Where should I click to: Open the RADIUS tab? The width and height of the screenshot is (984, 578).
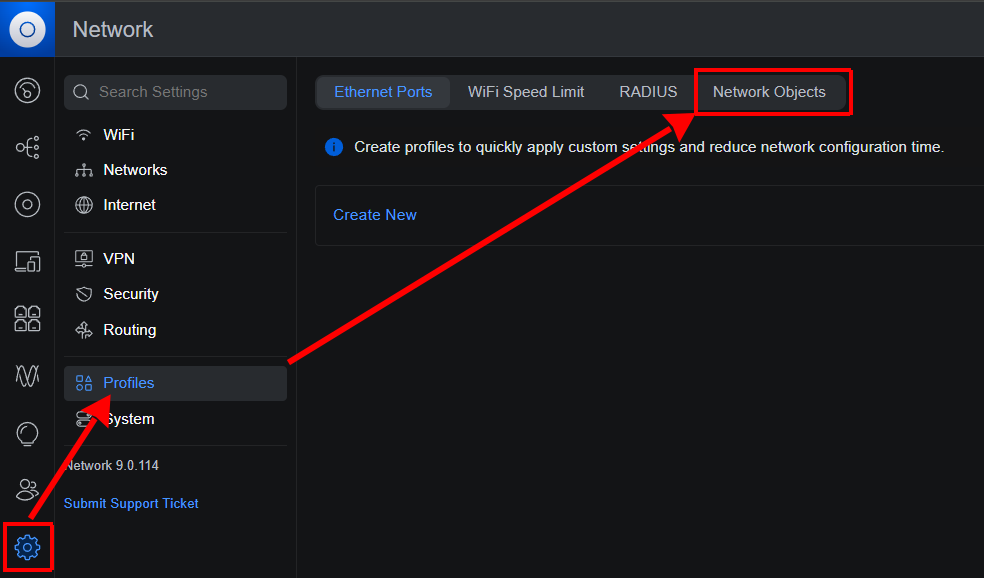coord(648,91)
